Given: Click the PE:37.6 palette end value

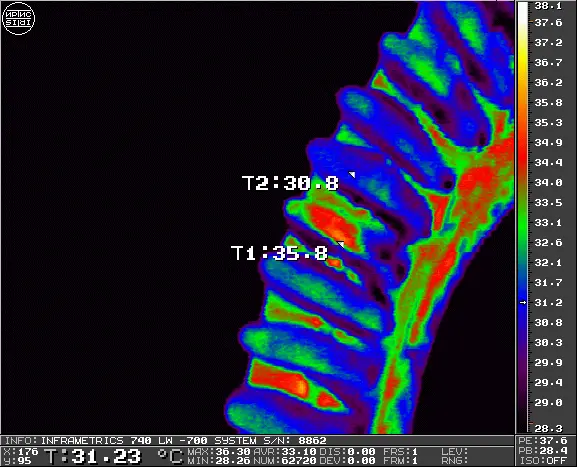Looking at the screenshot, I should [x=544, y=441].
